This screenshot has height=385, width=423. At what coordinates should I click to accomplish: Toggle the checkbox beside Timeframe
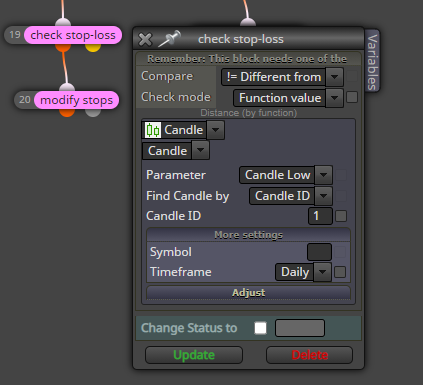pos(340,272)
